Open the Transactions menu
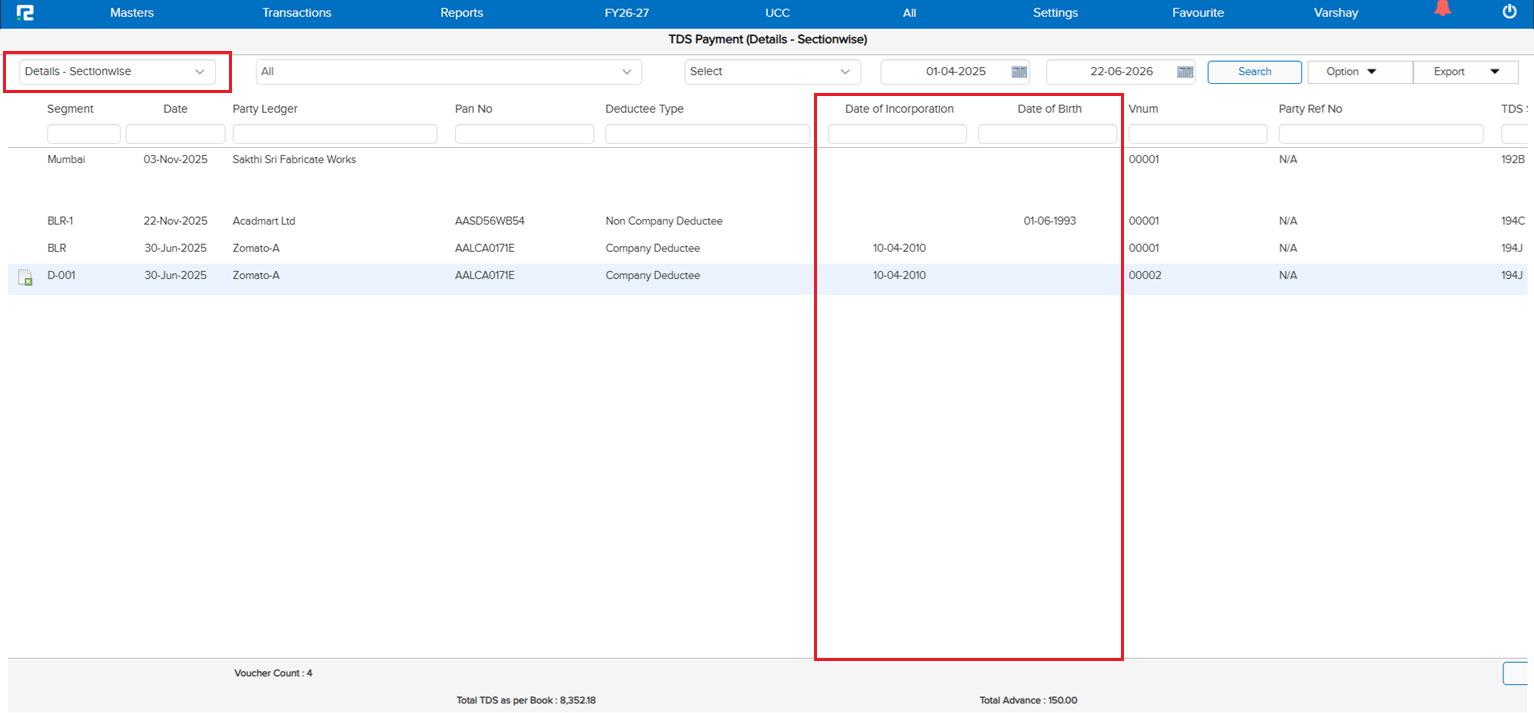 pyautogui.click(x=297, y=13)
